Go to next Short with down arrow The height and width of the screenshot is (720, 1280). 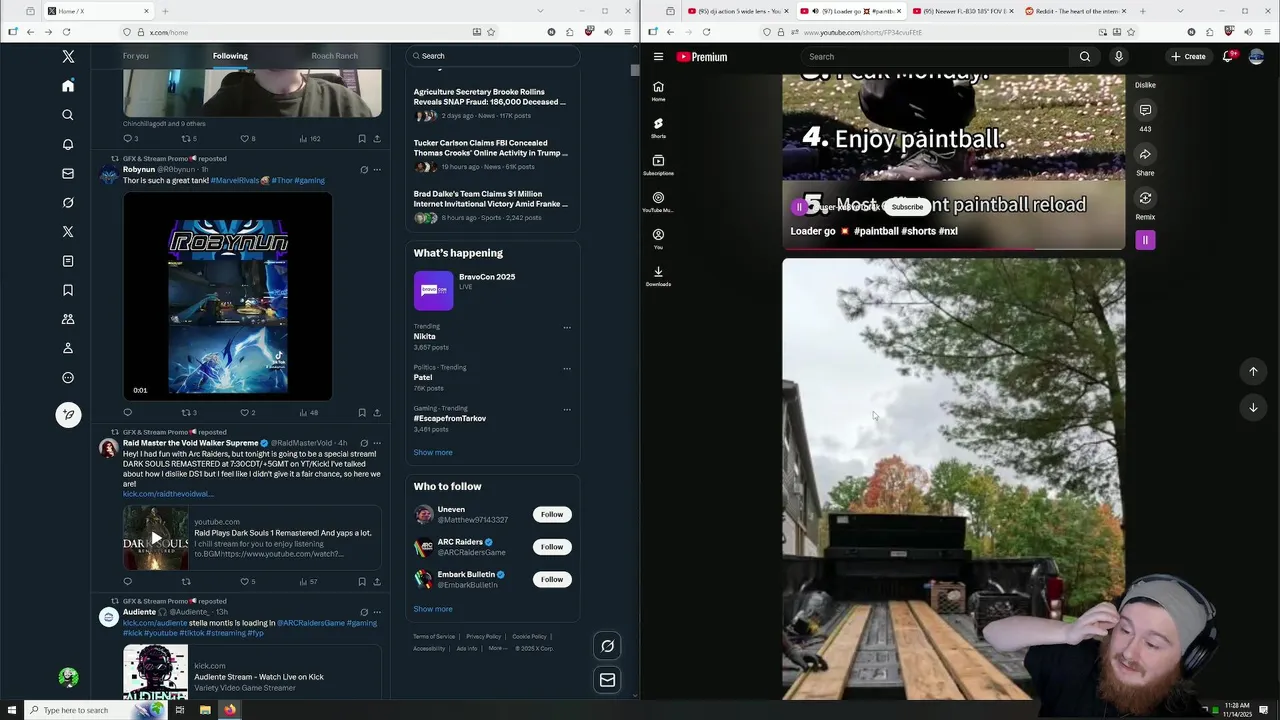point(1253,407)
